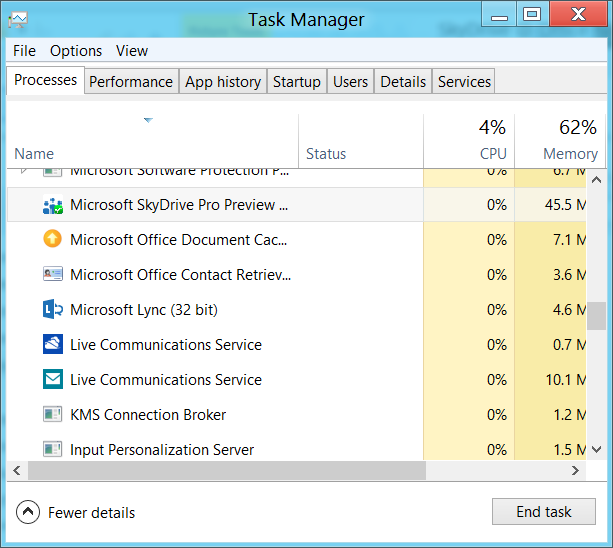
Task: Open the View menu
Action: (132, 51)
